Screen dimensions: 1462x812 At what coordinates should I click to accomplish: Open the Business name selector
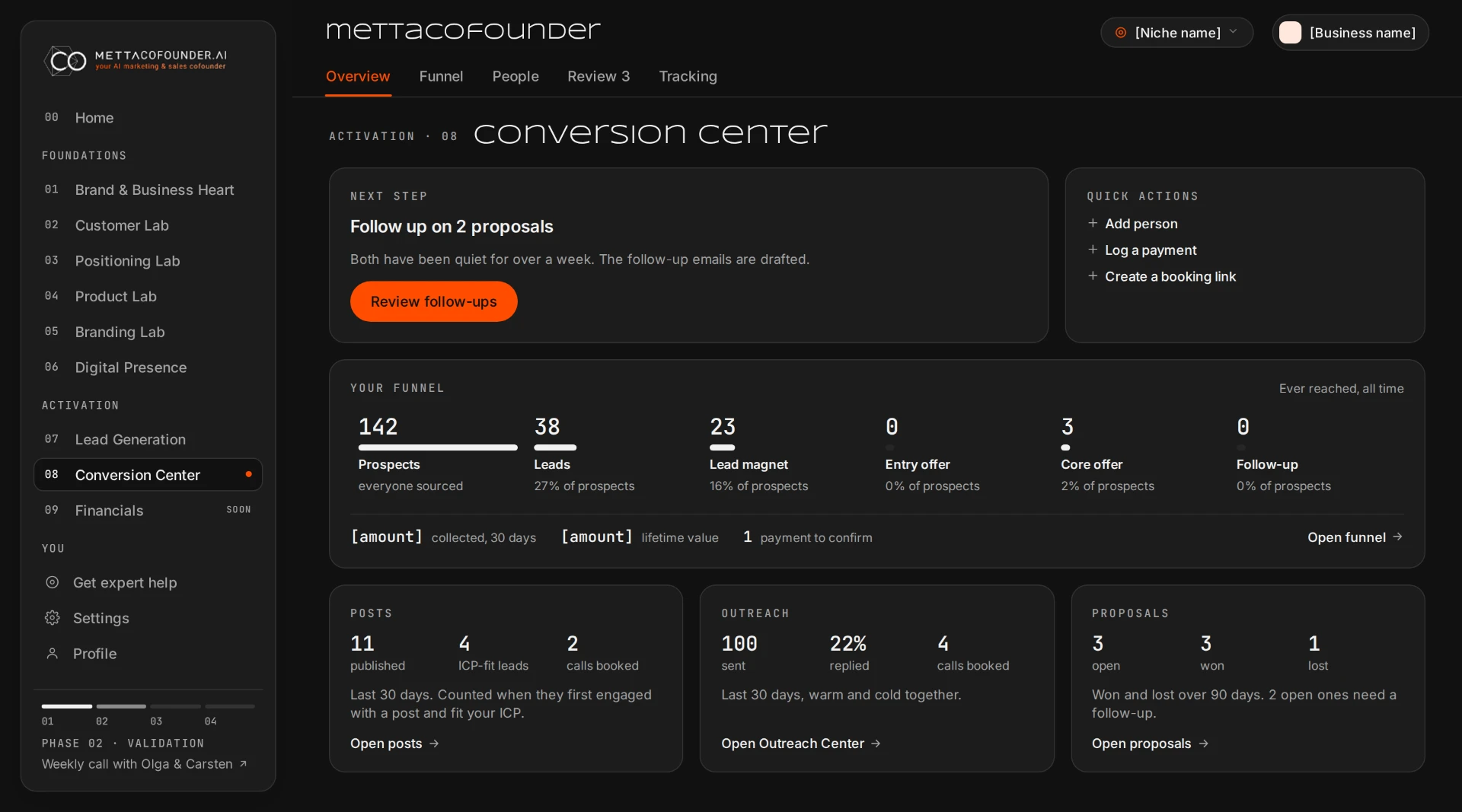coord(1350,33)
